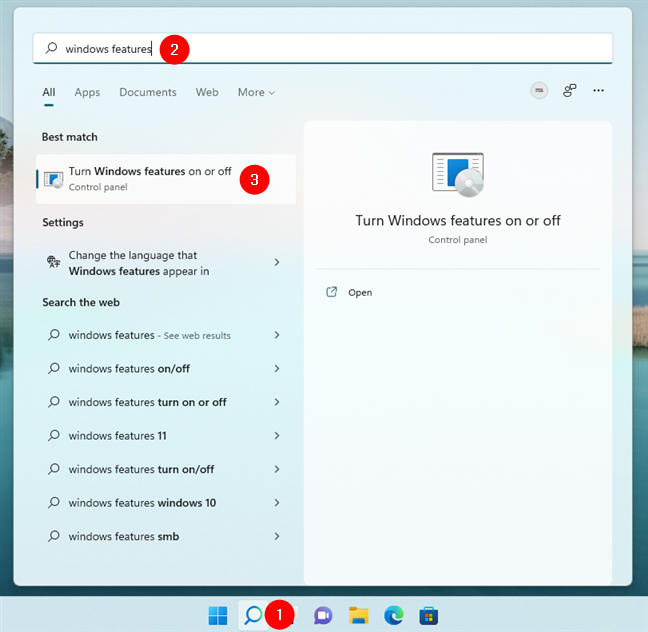Switch to the All tab
Screen dimensions: 648x632
[49, 92]
